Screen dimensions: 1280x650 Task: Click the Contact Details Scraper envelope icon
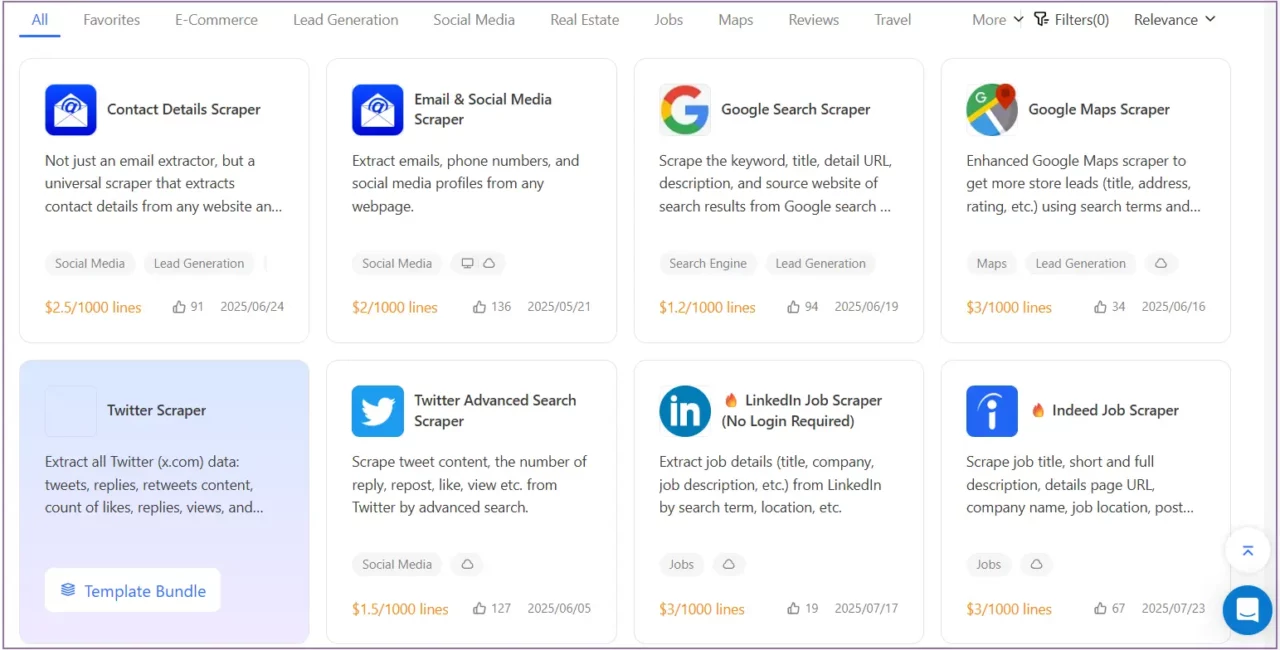coord(70,110)
